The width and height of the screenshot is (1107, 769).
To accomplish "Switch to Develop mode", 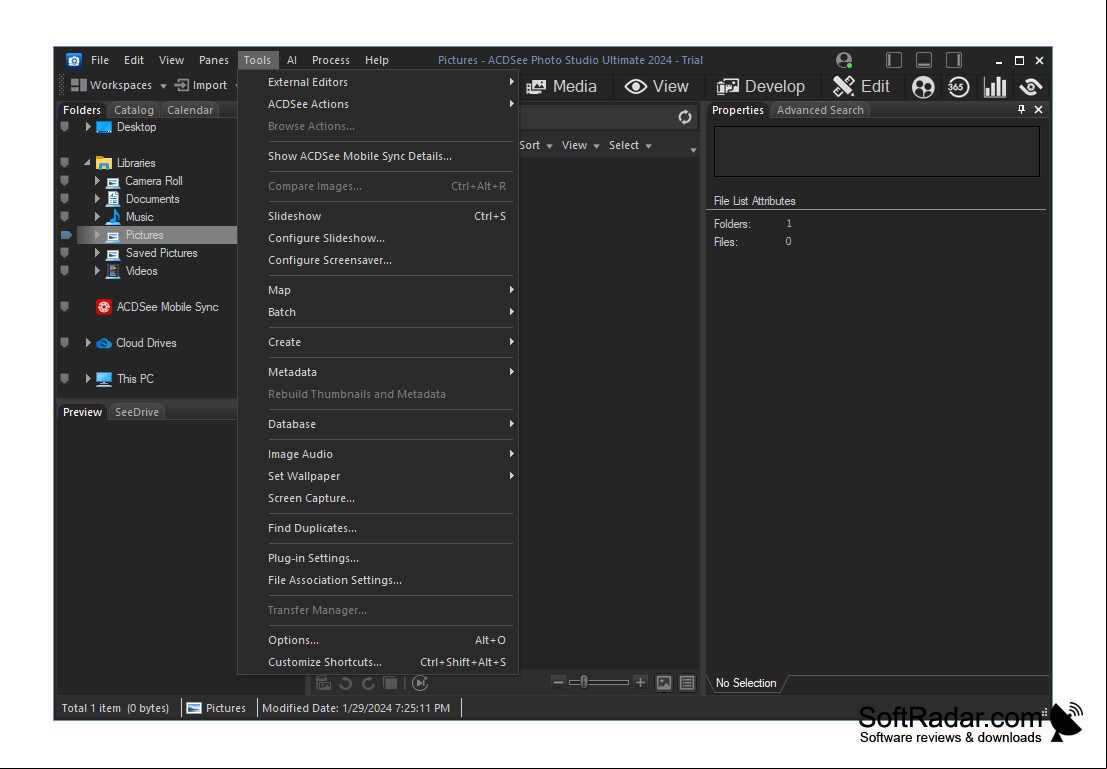I will pos(760,86).
